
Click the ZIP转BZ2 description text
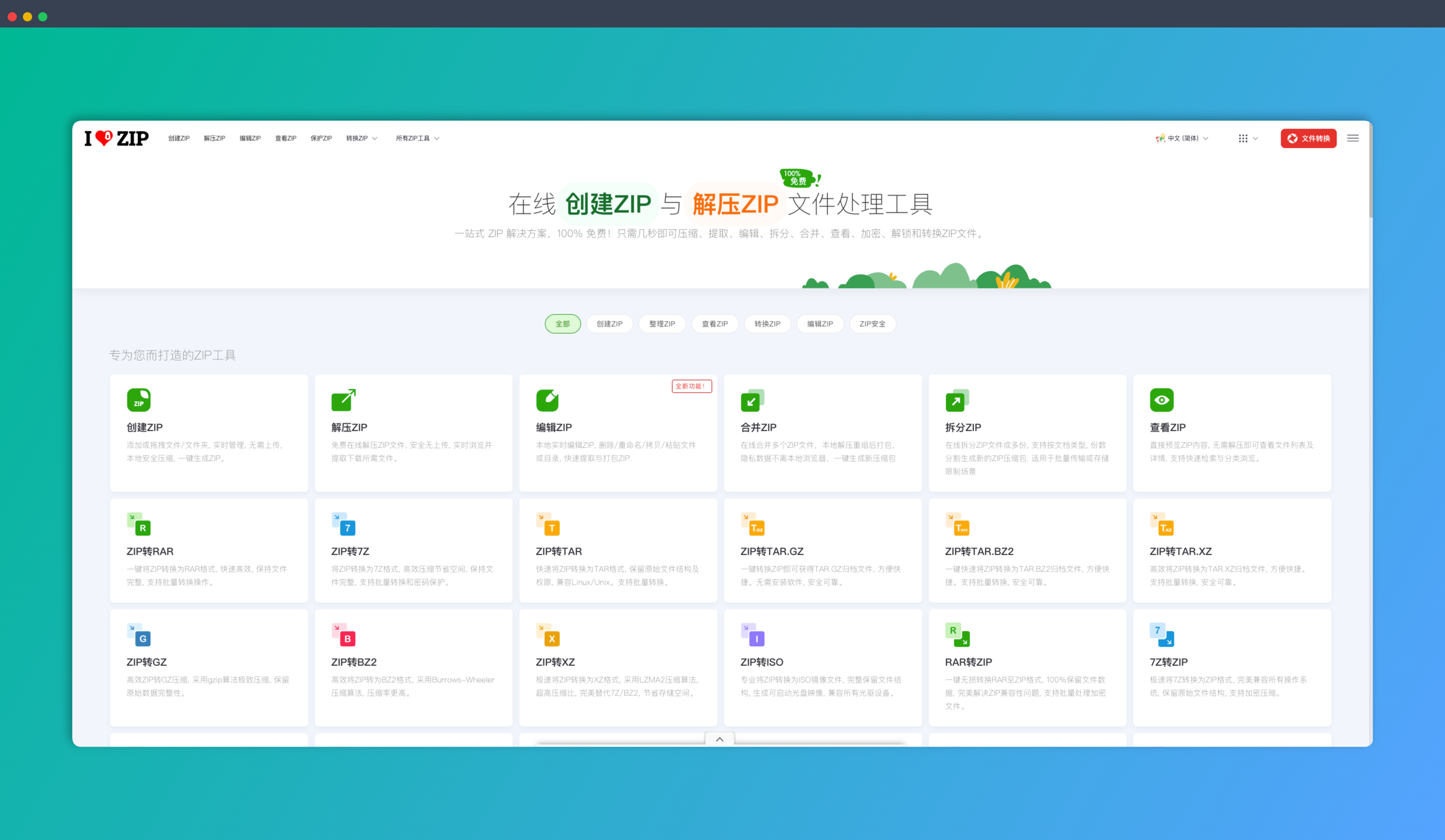(x=412, y=686)
